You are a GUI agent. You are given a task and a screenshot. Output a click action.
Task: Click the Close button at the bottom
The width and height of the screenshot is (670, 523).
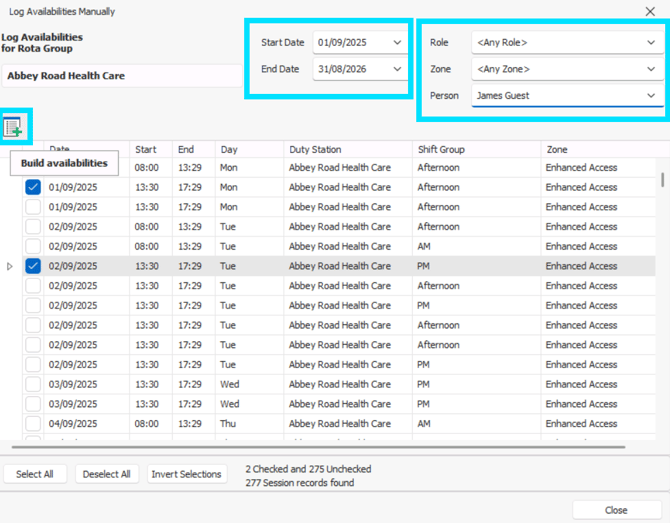pos(616,509)
